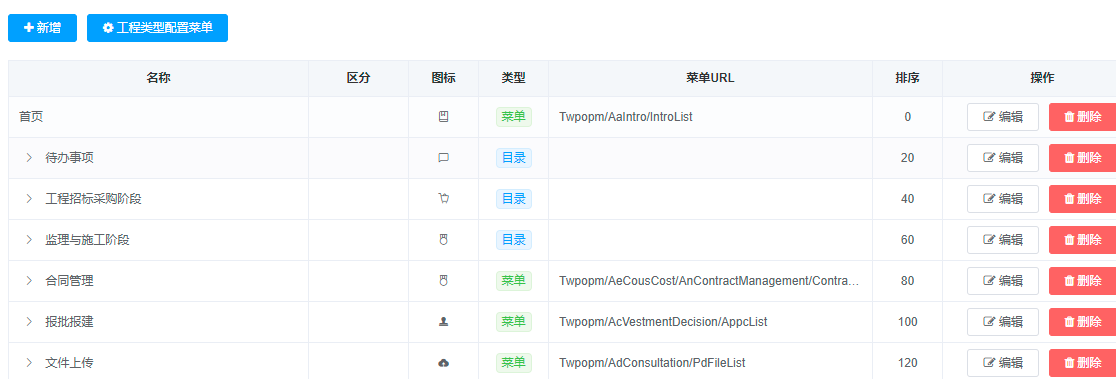1116x379 pixels.
Task: Expand the 报批报建 row
Action: pyautogui.click(x=29, y=322)
